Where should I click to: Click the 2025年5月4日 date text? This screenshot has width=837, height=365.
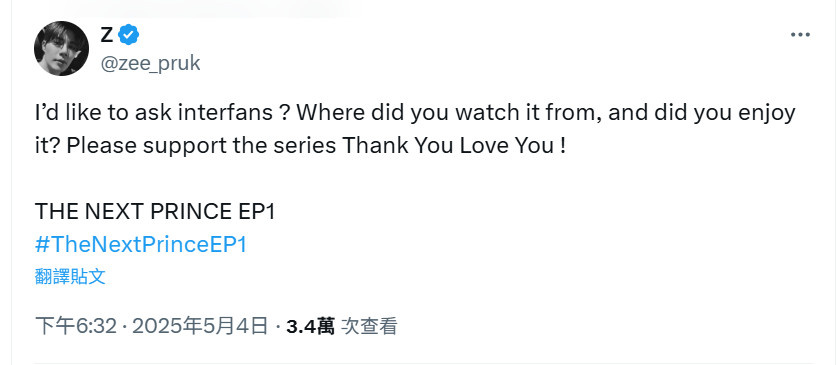click(x=200, y=326)
